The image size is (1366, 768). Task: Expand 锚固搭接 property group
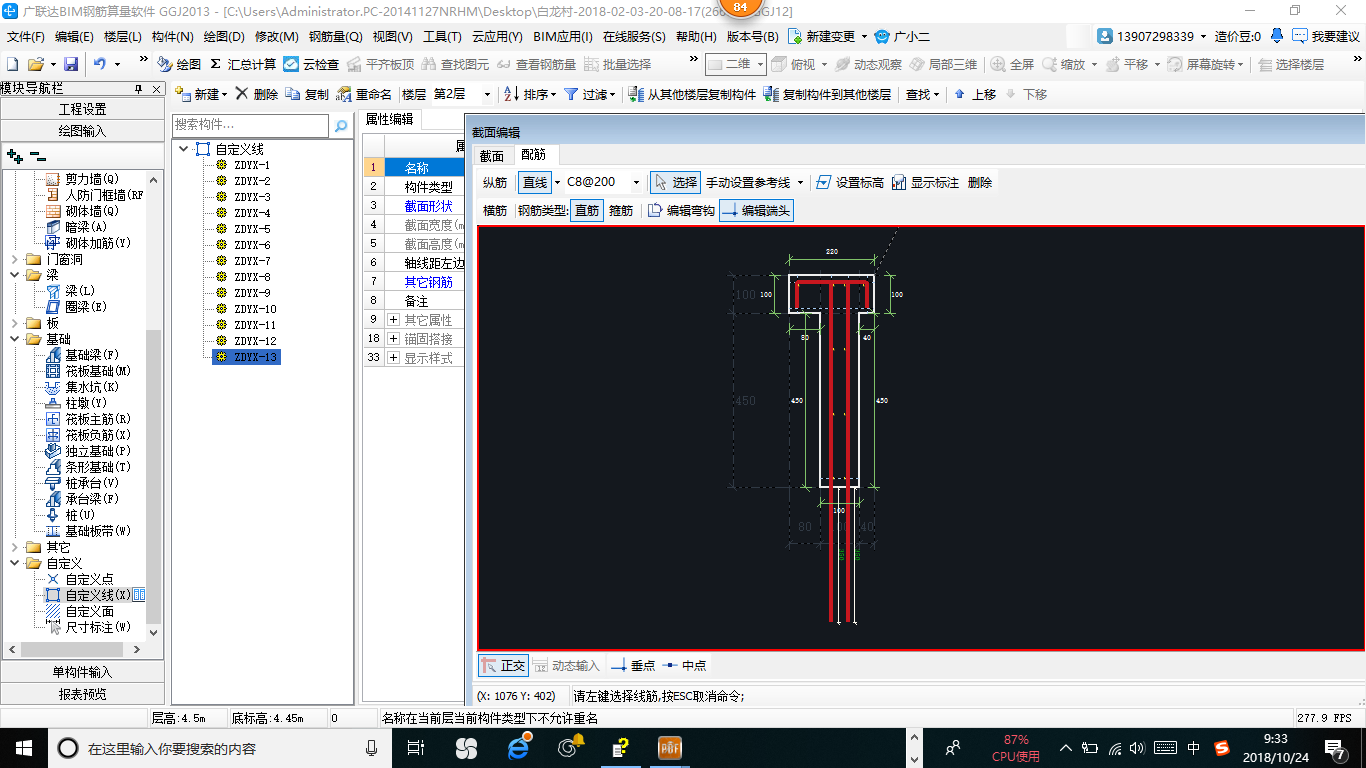(393, 339)
